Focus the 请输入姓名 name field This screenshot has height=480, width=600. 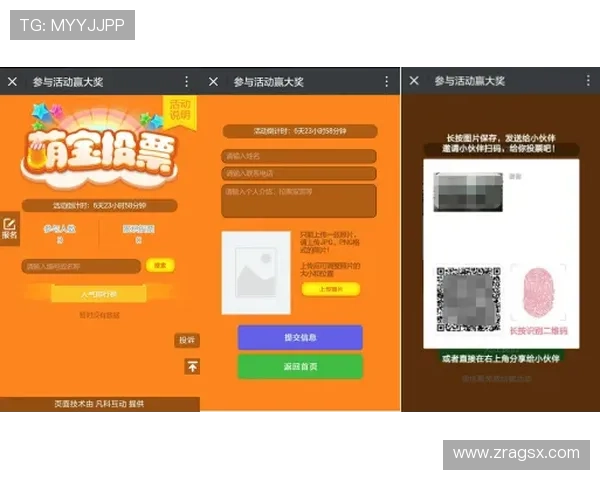(x=299, y=156)
